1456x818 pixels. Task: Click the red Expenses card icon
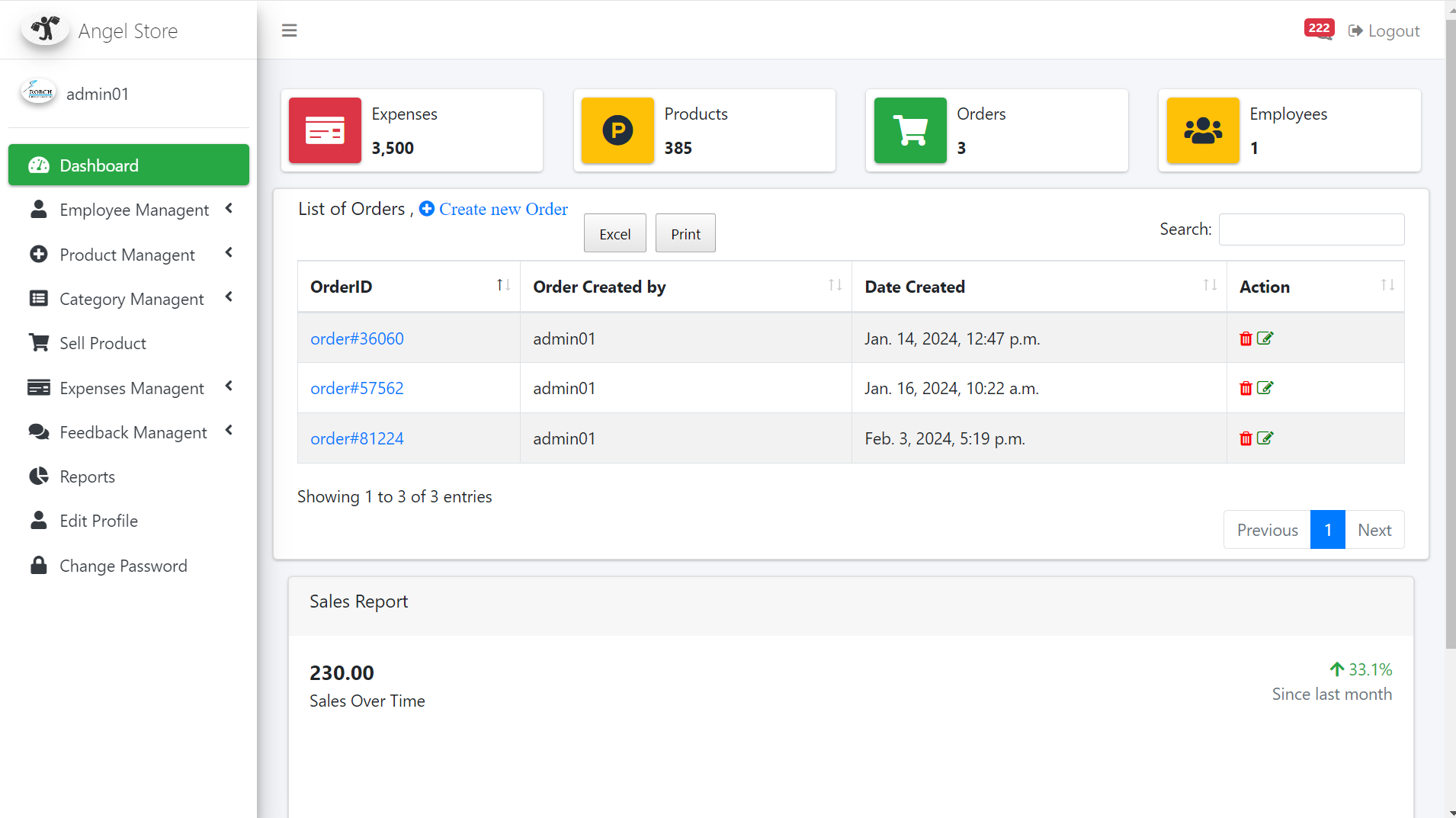pyautogui.click(x=325, y=130)
